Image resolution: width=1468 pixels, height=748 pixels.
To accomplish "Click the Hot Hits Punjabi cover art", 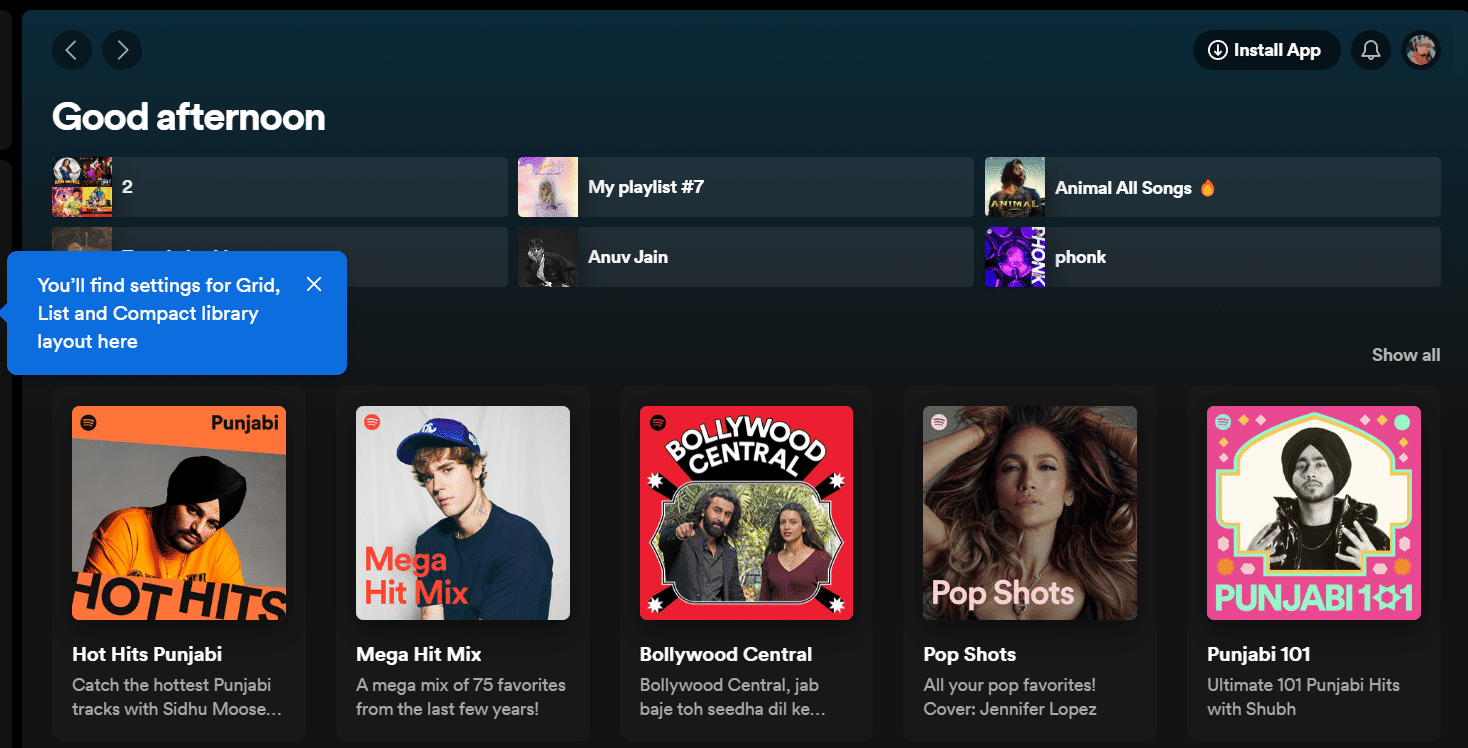I will tap(179, 513).
